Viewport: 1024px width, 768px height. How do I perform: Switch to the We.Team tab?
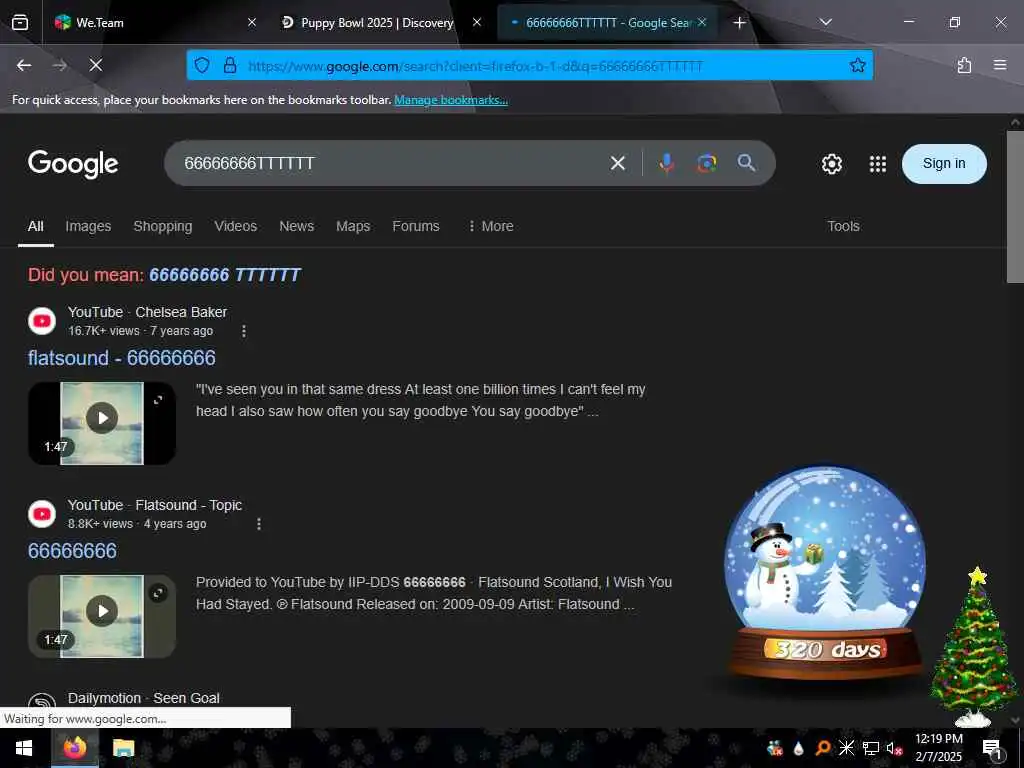[153, 22]
